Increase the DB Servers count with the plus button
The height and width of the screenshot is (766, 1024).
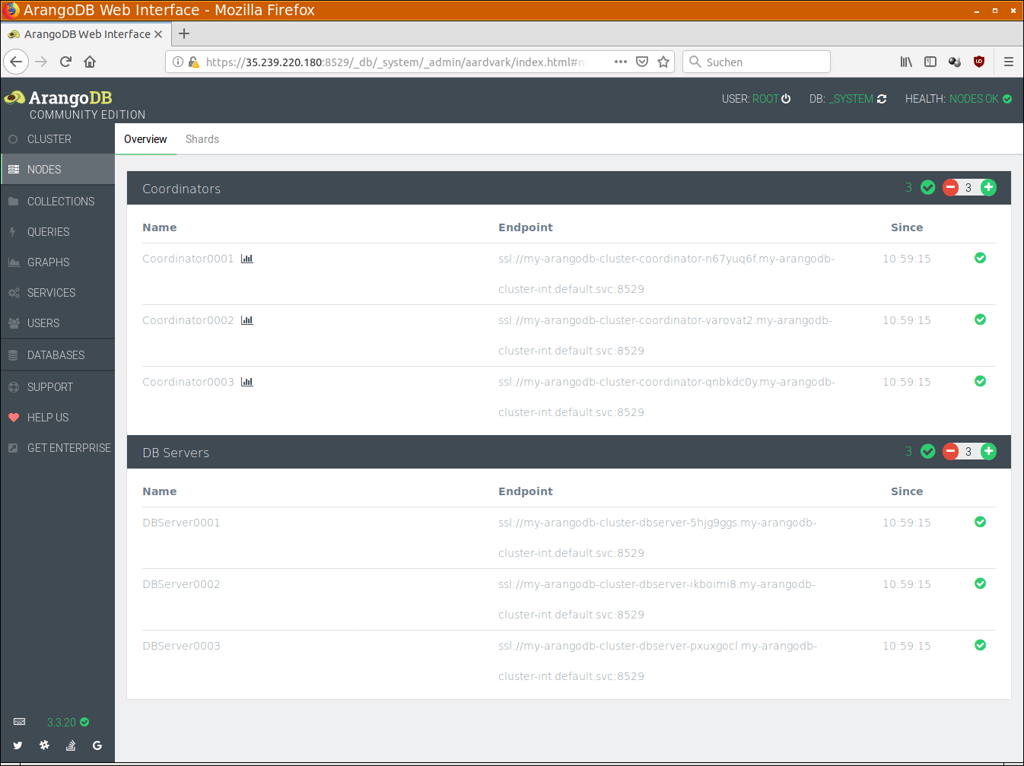coord(988,451)
